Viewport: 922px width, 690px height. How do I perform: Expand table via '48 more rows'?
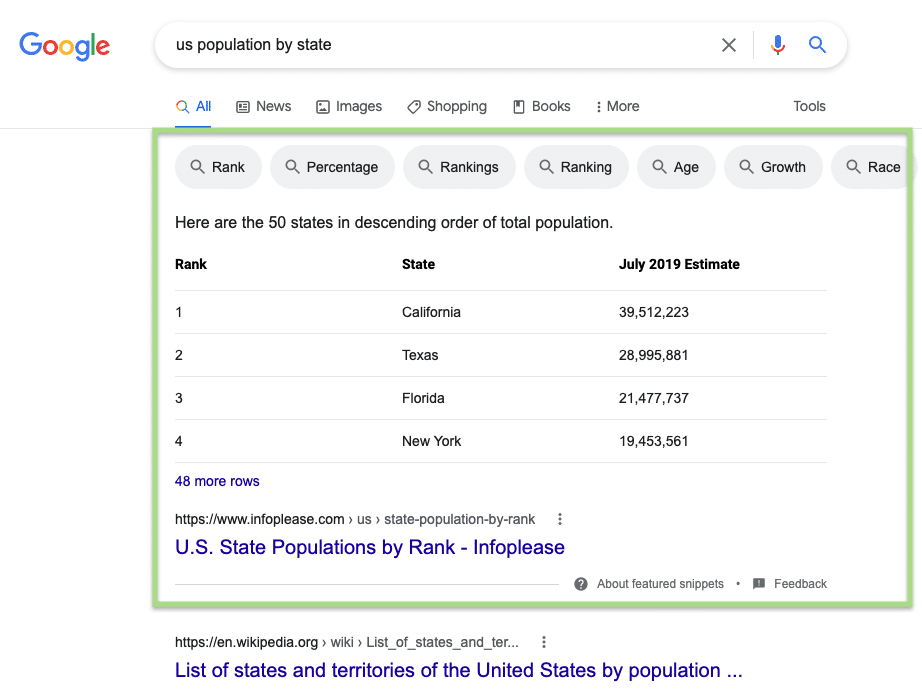[x=217, y=481]
